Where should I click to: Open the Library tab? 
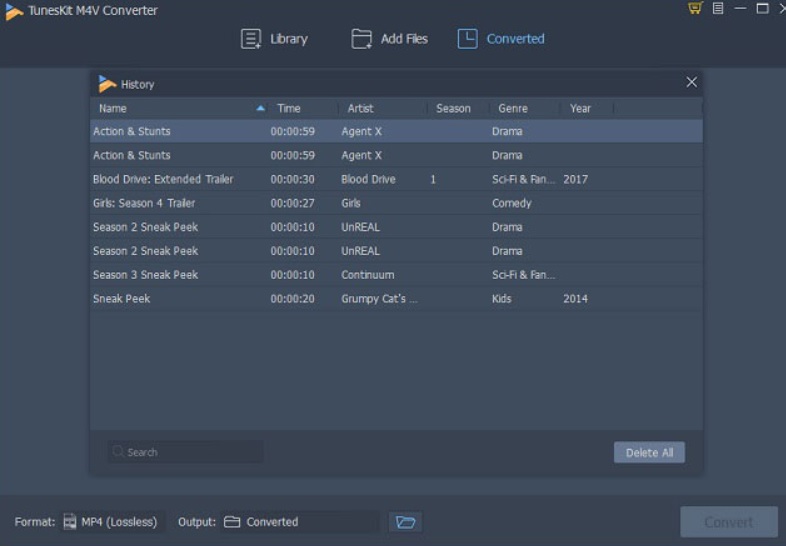coord(274,39)
